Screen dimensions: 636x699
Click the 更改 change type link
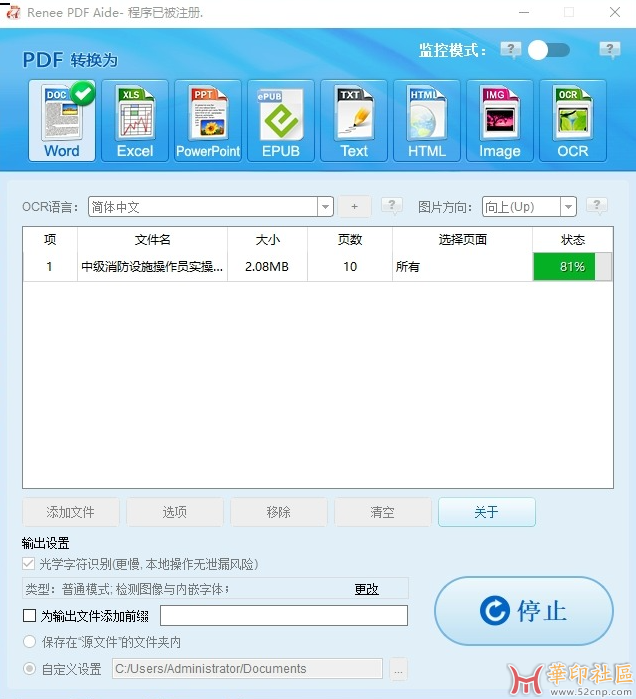(x=366, y=589)
